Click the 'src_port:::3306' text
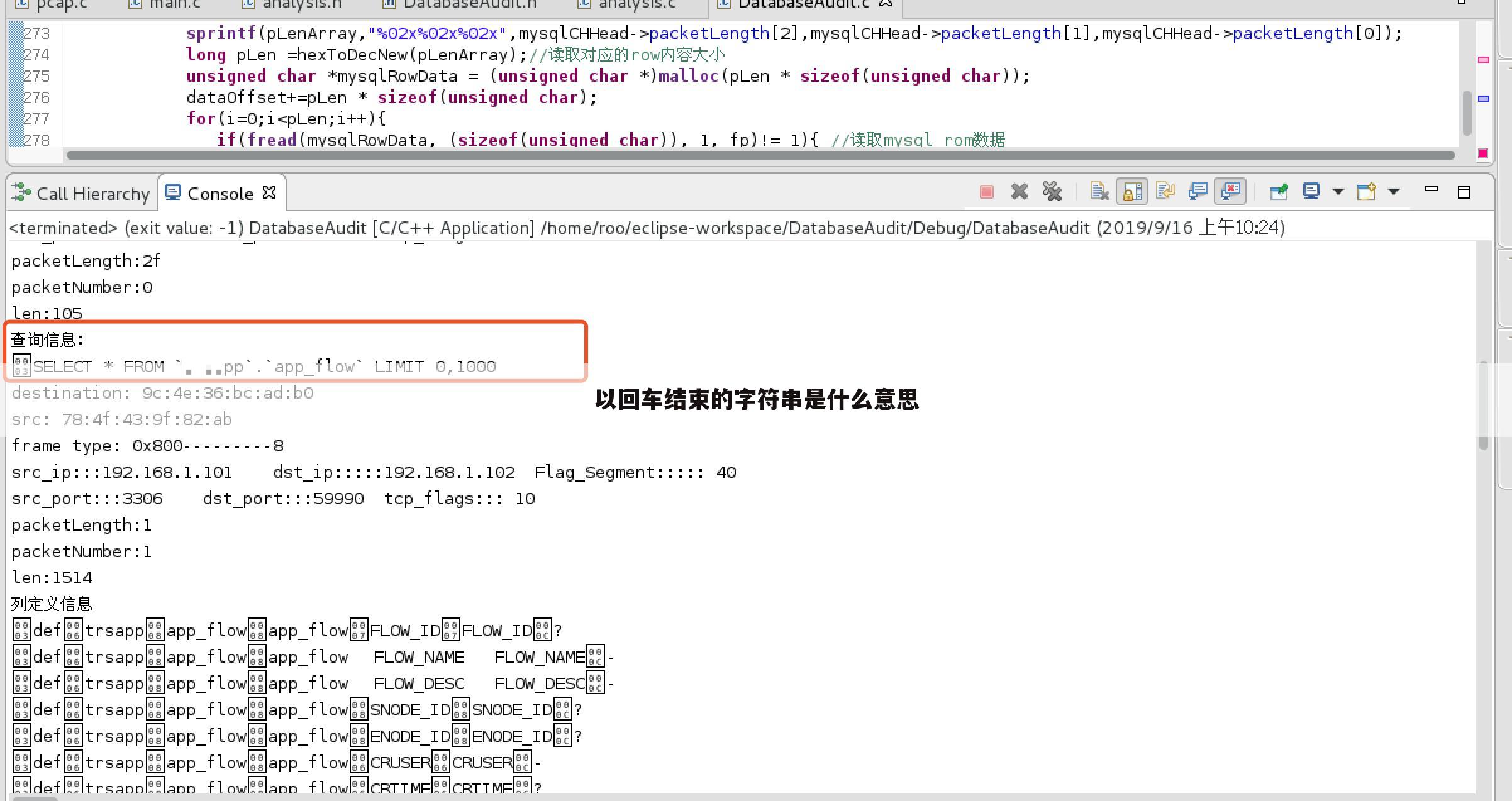This screenshot has height=801, width=1512. 87,499
